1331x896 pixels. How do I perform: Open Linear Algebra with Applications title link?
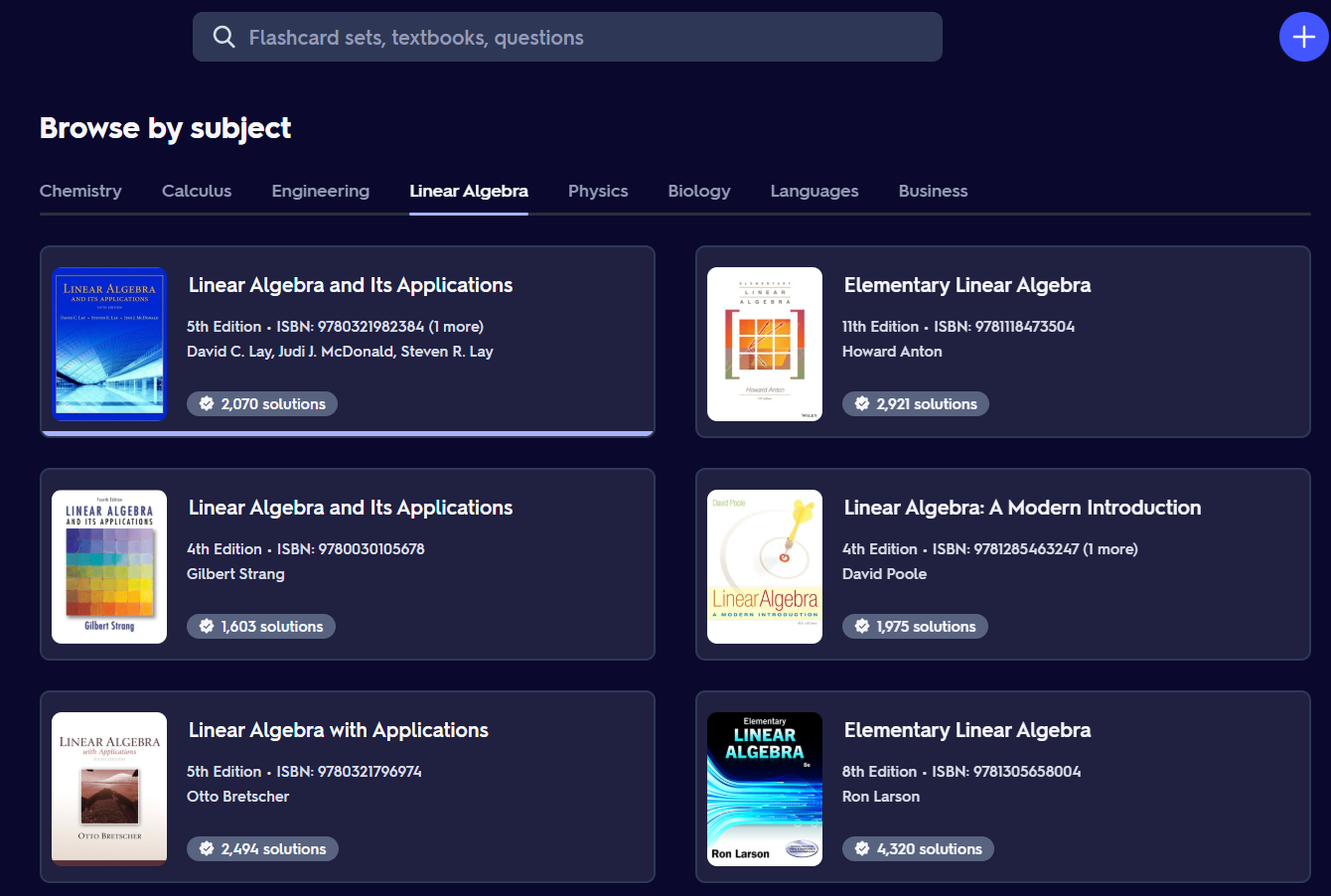(x=339, y=730)
